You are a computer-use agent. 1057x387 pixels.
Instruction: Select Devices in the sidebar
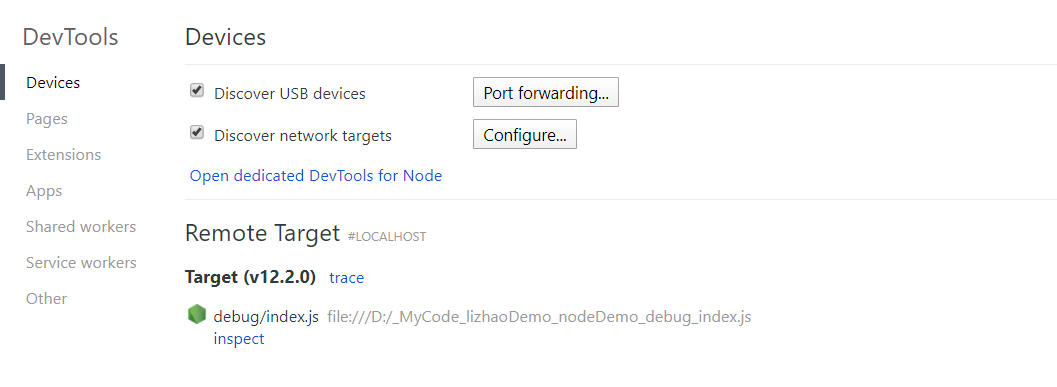click(53, 83)
